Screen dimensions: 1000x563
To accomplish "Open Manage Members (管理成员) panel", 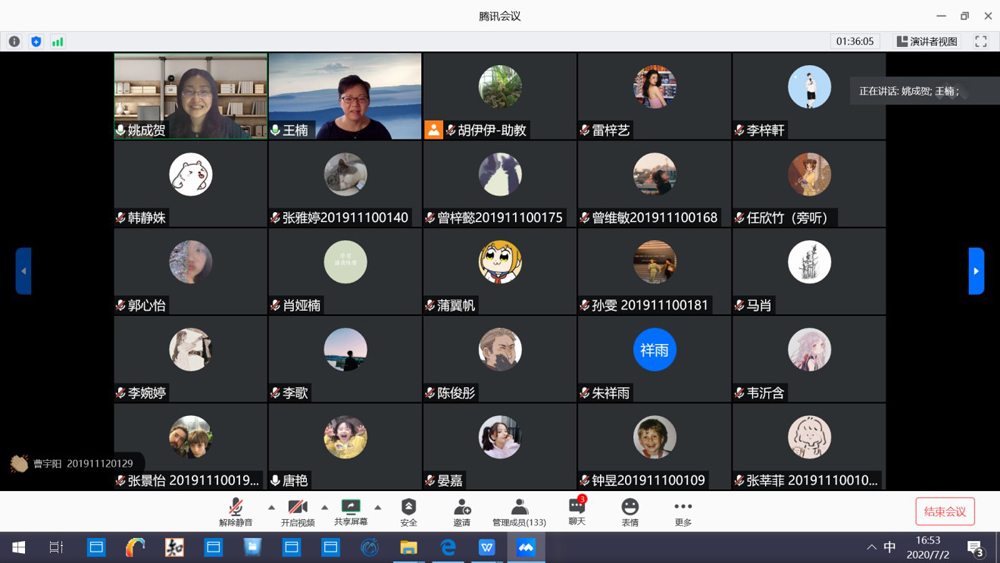I will (519, 511).
